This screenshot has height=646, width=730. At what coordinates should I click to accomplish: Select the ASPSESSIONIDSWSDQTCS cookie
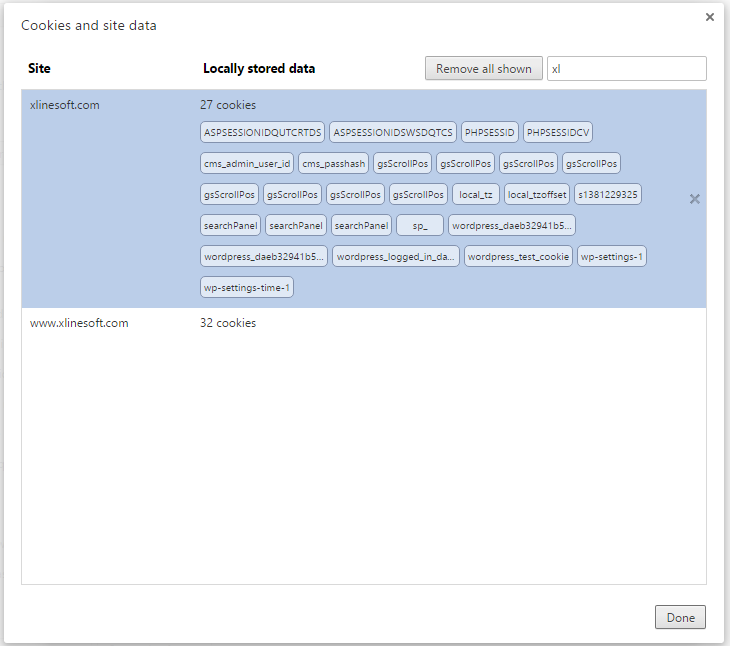click(392, 133)
